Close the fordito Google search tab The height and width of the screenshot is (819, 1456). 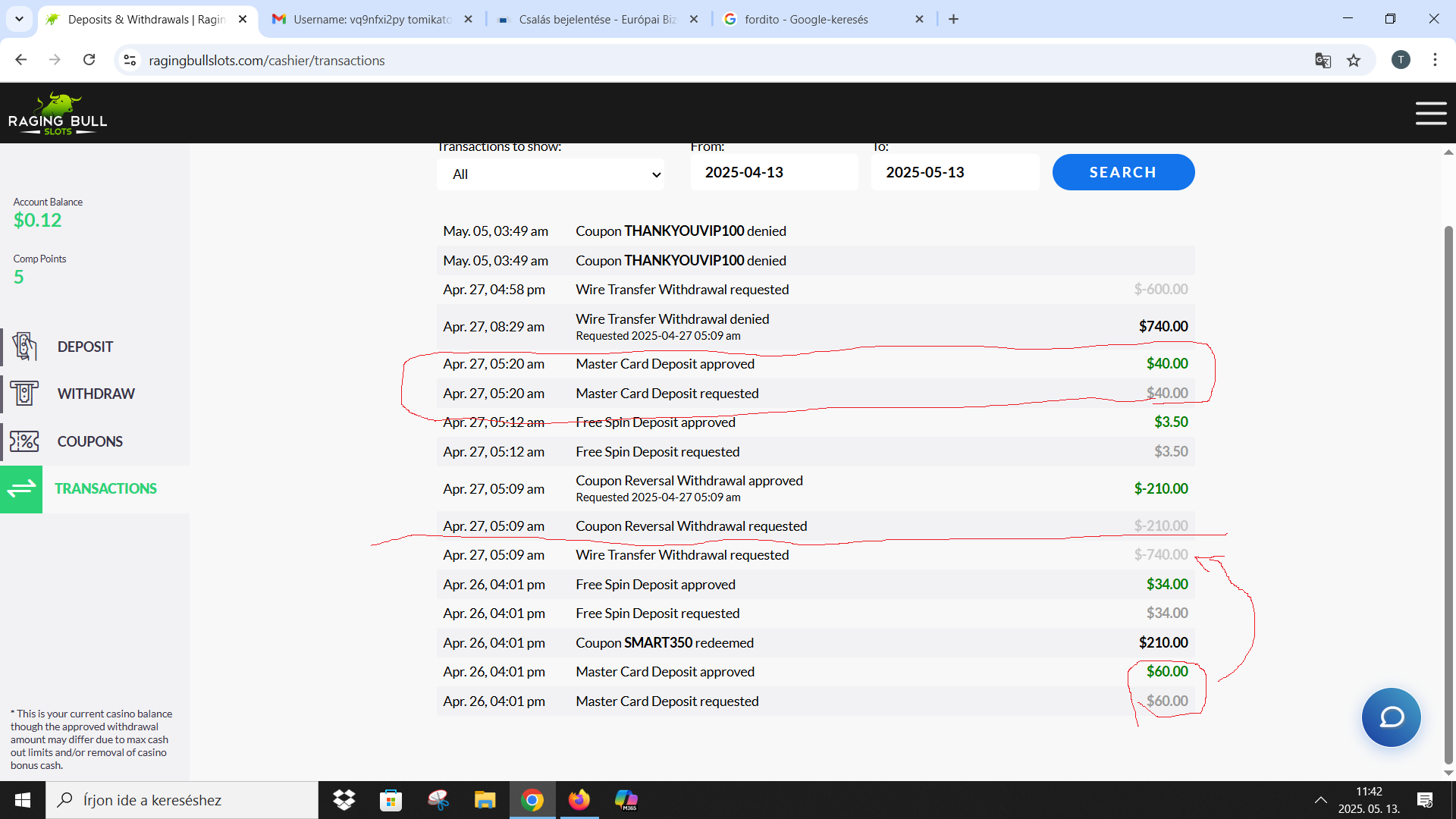(919, 19)
